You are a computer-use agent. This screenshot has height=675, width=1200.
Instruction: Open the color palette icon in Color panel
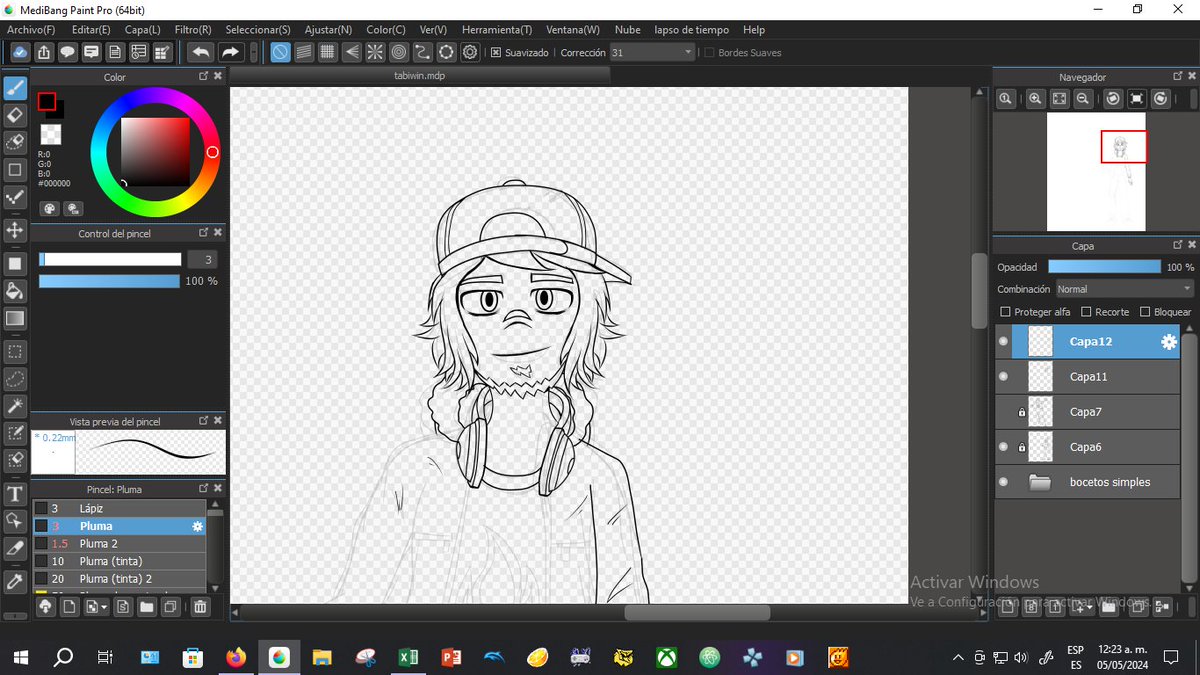click(x=49, y=209)
